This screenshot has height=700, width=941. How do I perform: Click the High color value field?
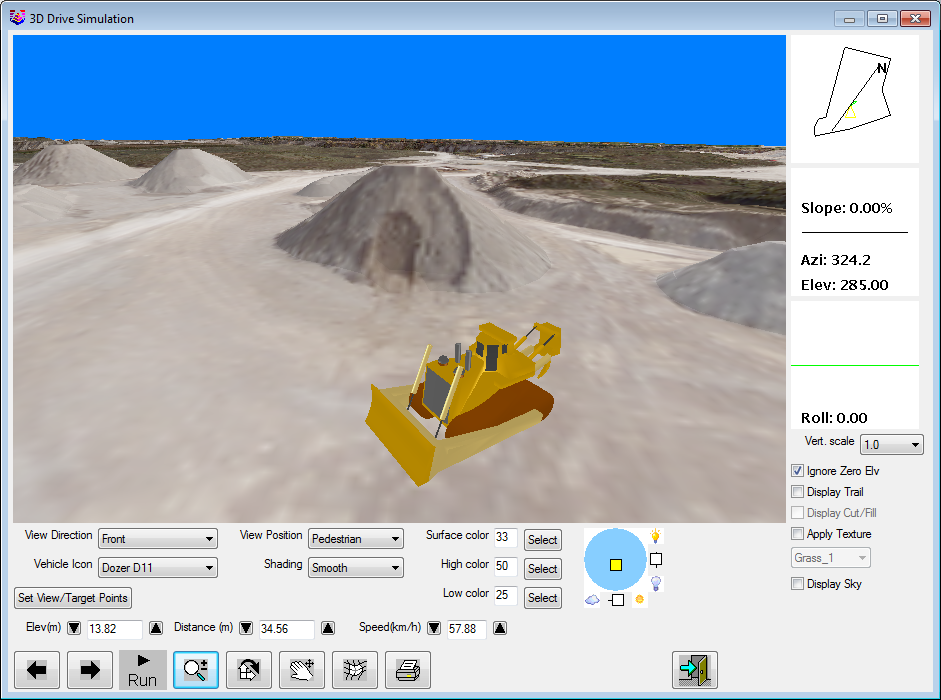click(x=505, y=566)
